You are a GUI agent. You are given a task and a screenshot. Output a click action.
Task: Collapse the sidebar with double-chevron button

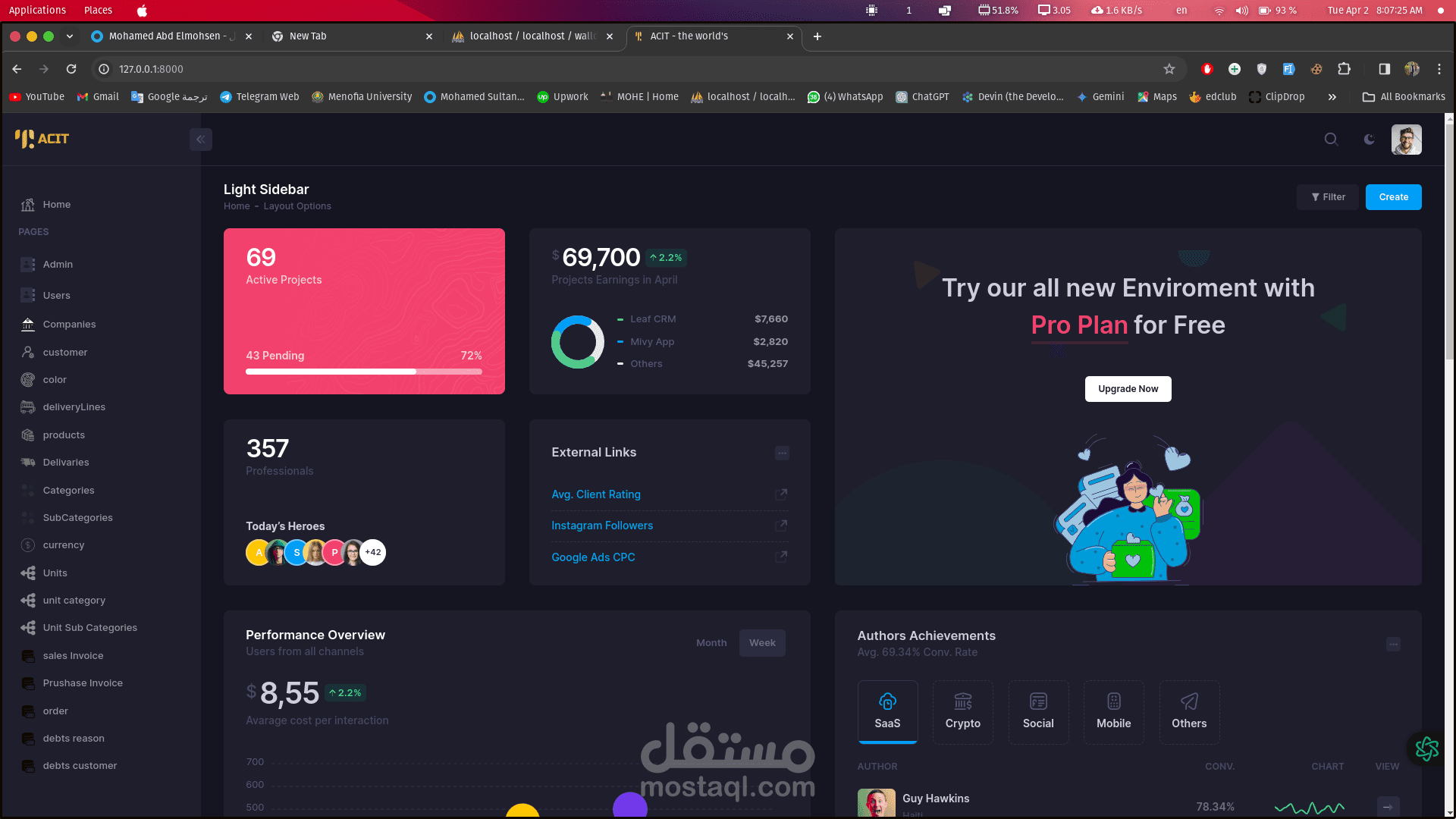pos(201,140)
